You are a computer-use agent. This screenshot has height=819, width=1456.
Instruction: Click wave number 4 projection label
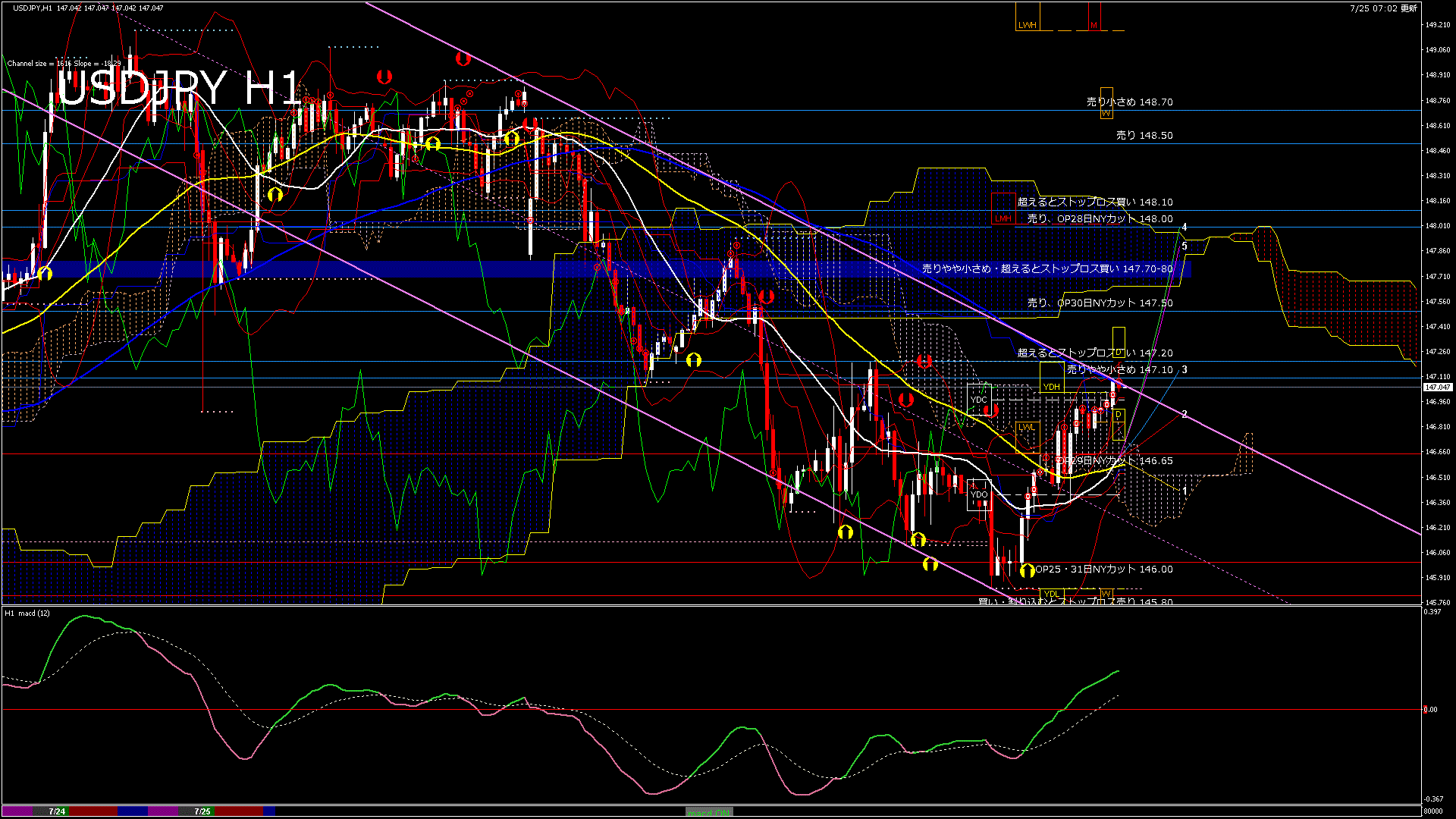pos(1185,227)
